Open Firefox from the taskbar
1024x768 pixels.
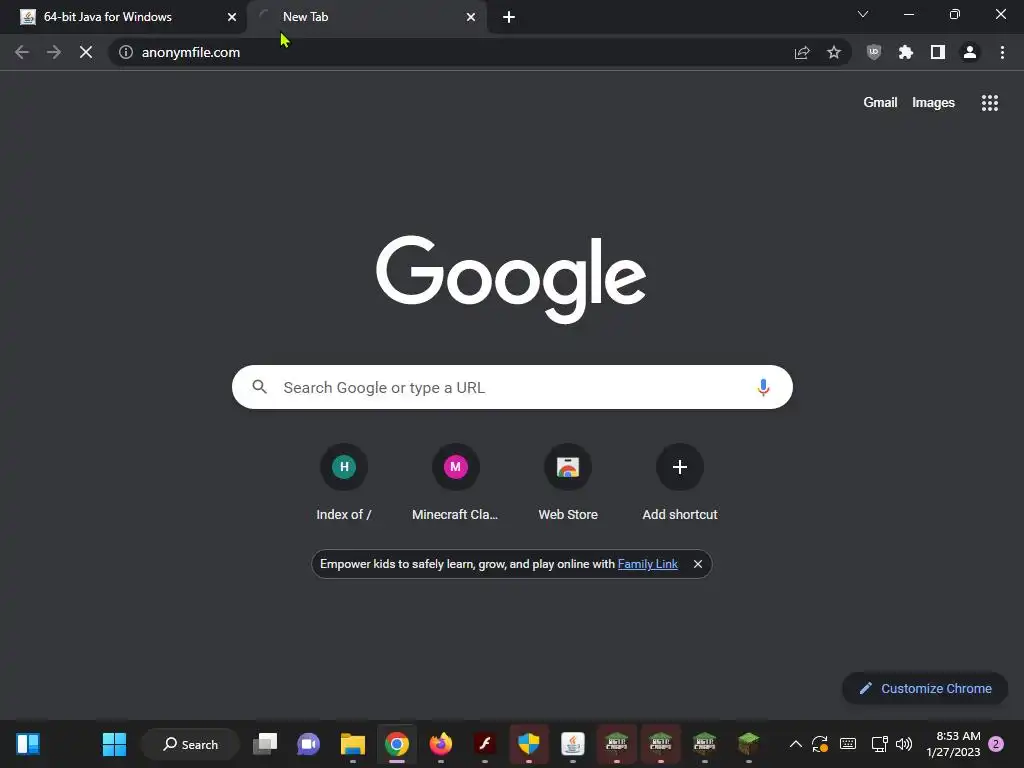tap(441, 744)
